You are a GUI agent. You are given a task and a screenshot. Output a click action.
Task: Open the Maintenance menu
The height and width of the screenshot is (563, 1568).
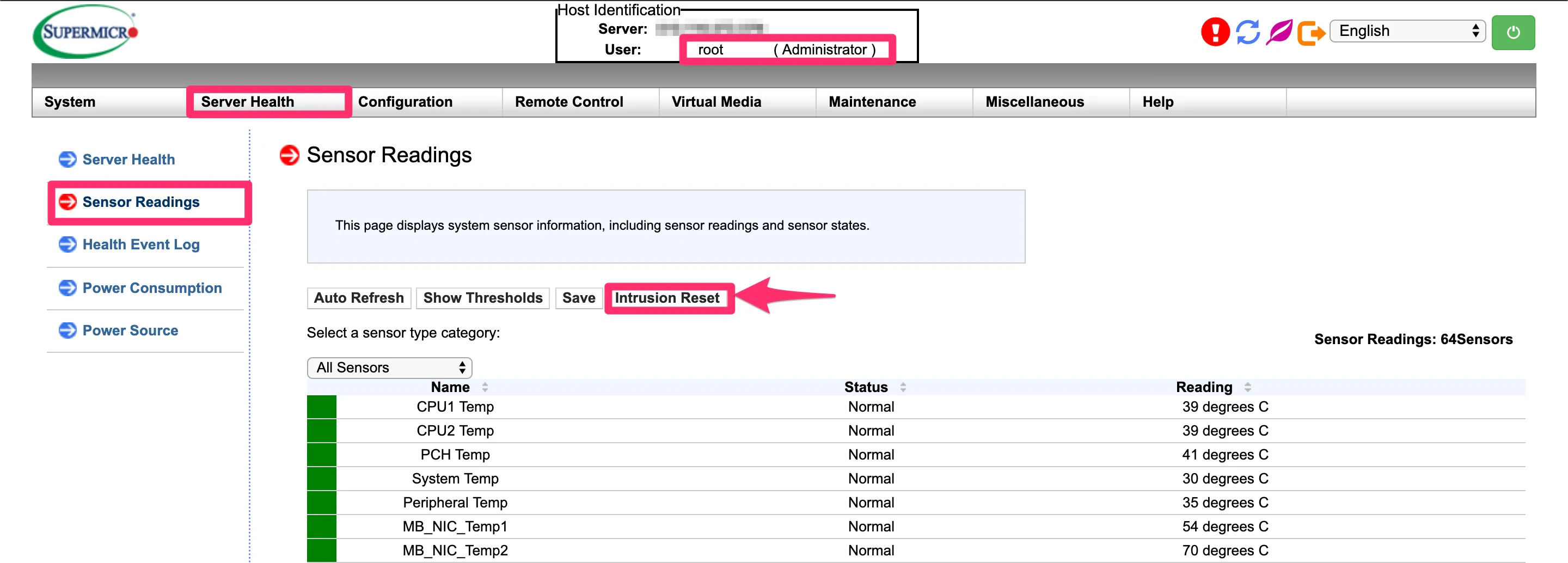coord(872,102)
